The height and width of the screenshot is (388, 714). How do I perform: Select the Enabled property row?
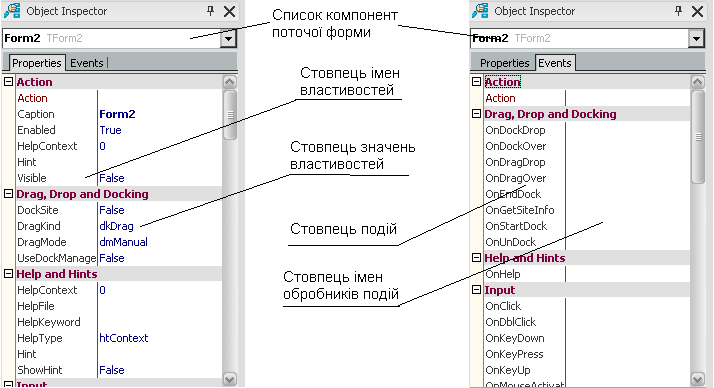pos(118,130)
